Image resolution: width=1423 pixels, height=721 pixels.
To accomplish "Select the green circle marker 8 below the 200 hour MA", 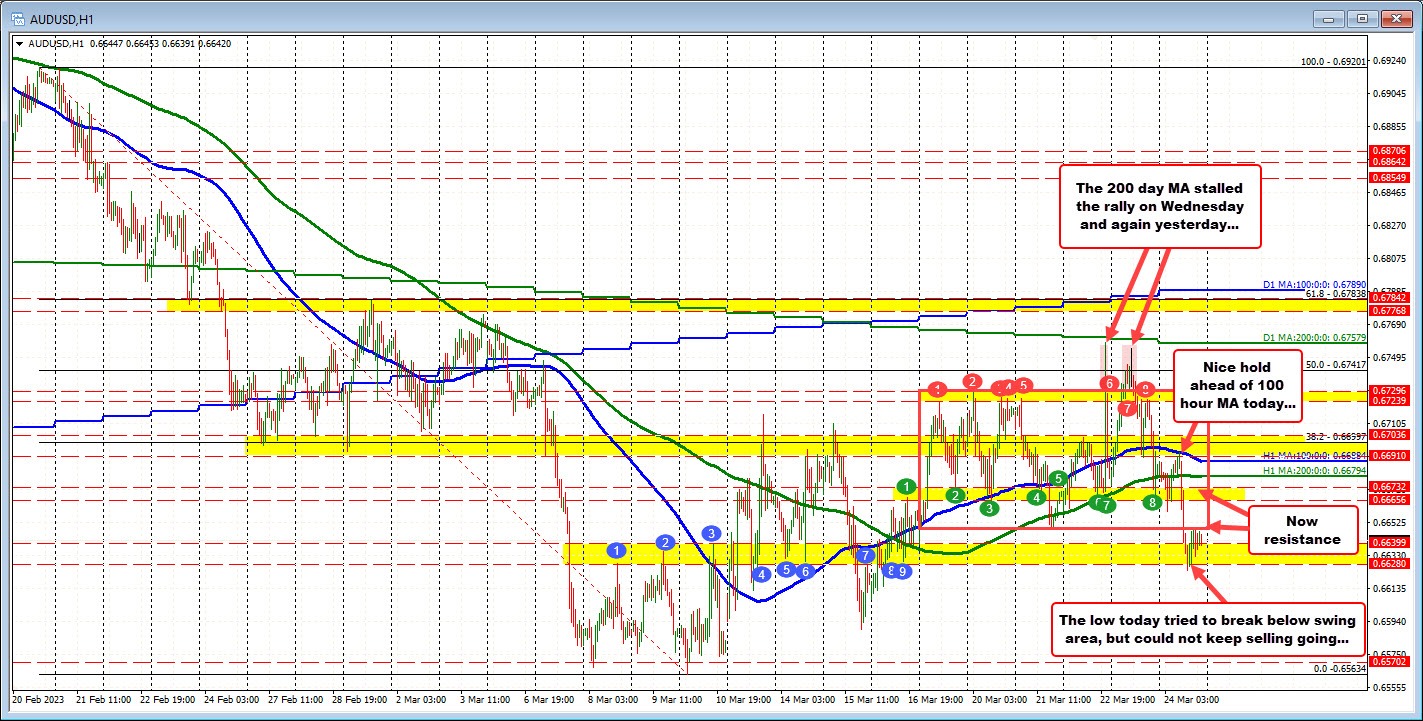I will point(1152,503).
